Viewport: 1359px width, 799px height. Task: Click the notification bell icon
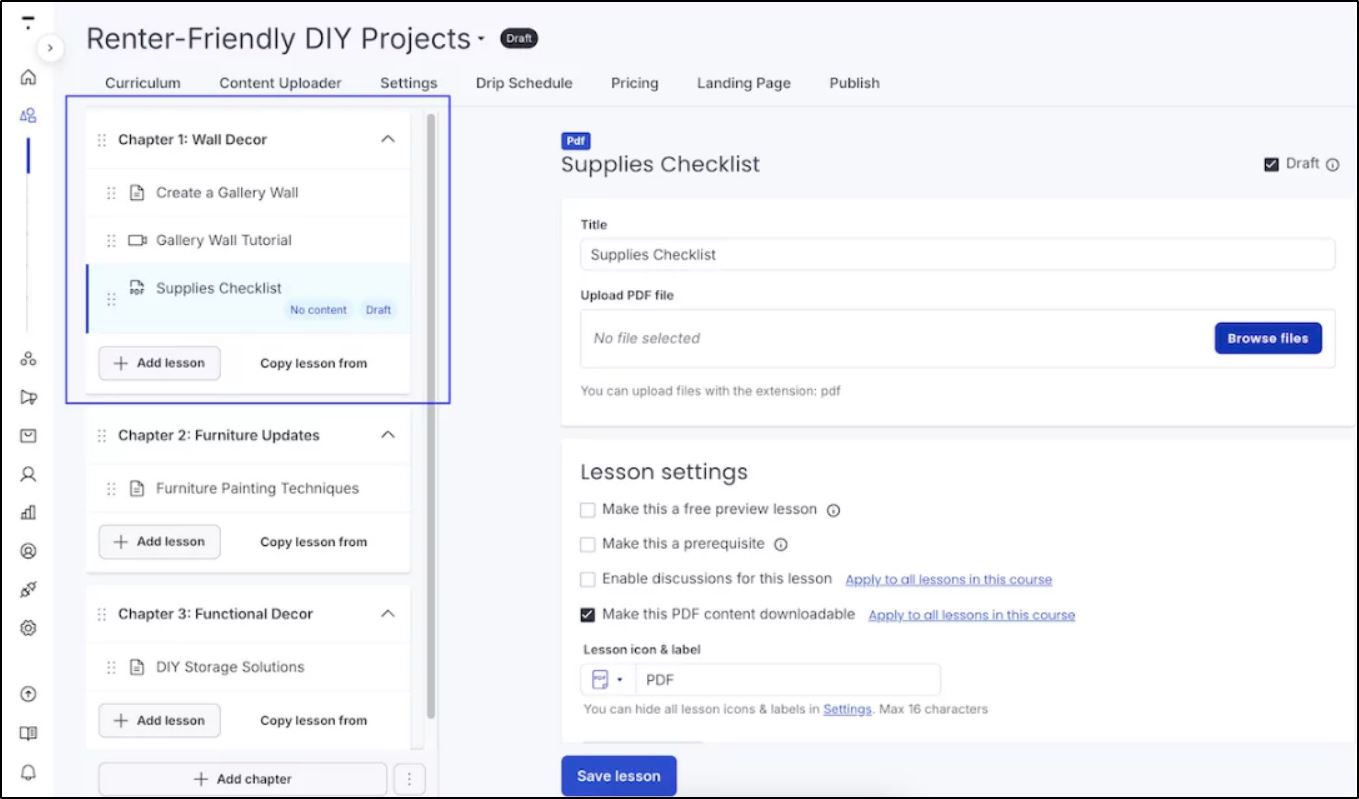pos(28,772)
